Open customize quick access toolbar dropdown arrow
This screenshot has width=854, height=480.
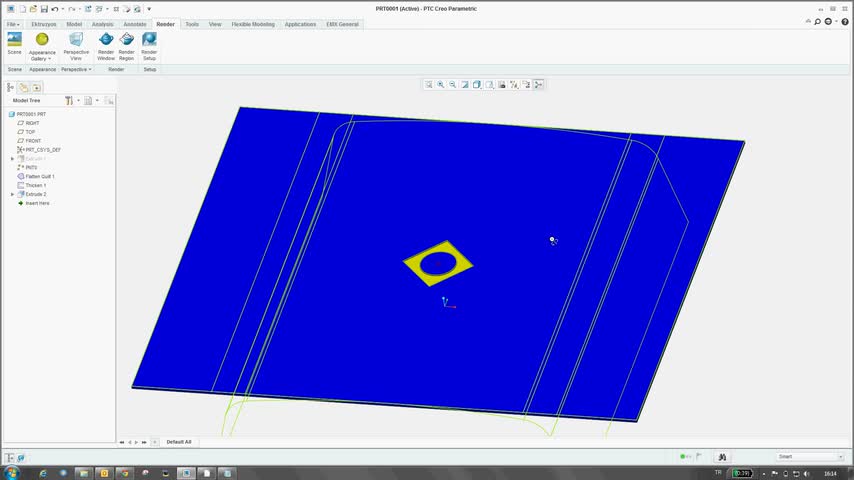pyautogui.click(x=149, y=9)
